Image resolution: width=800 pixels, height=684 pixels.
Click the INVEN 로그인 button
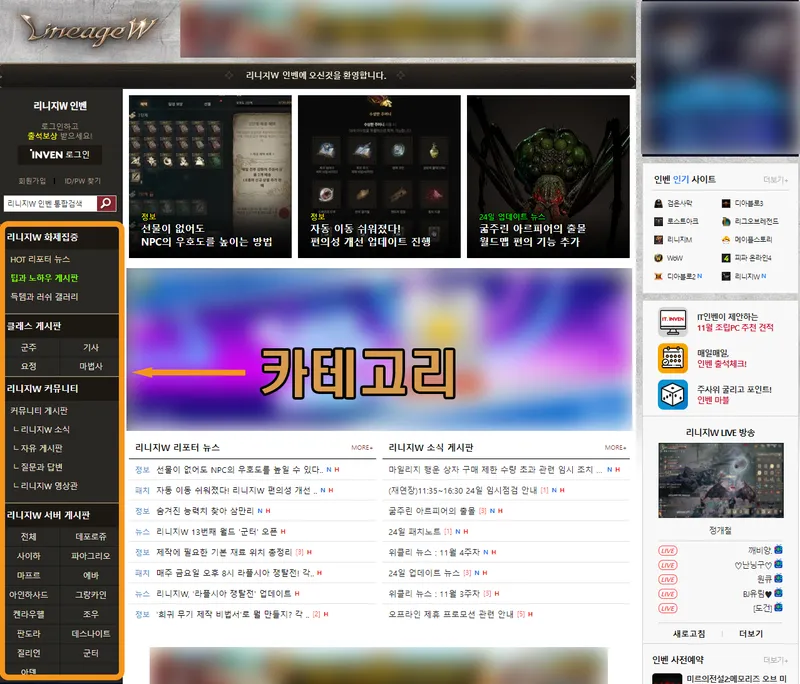point(60,155)
